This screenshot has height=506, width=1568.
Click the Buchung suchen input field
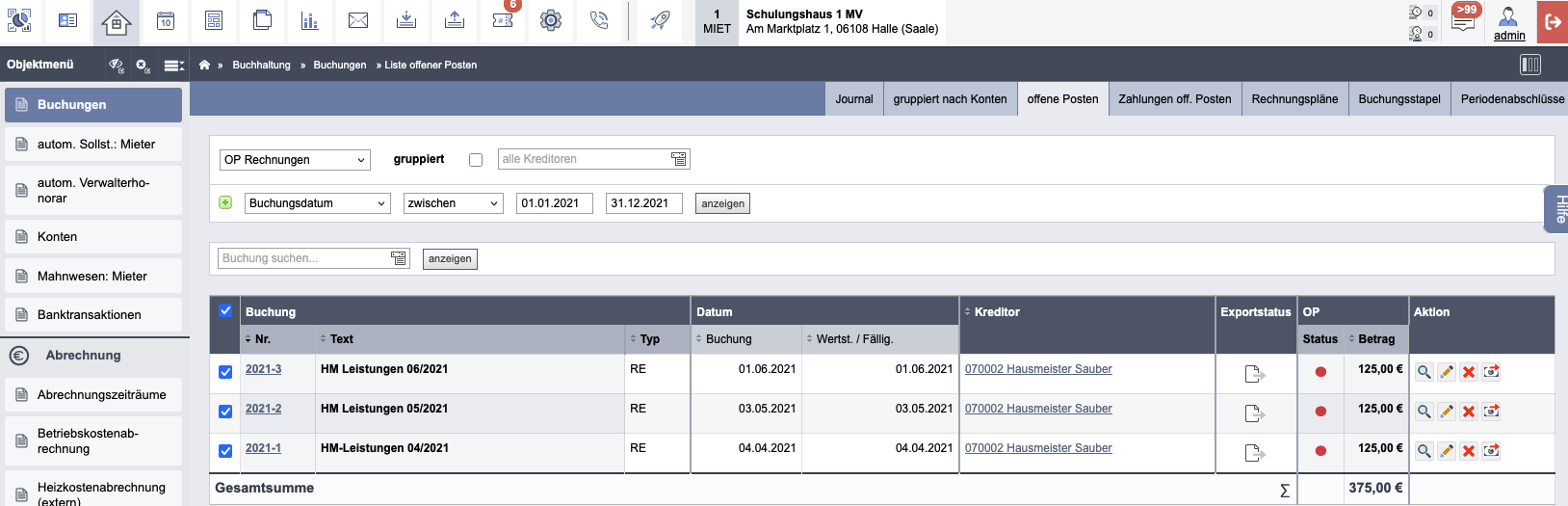(314, 258)
